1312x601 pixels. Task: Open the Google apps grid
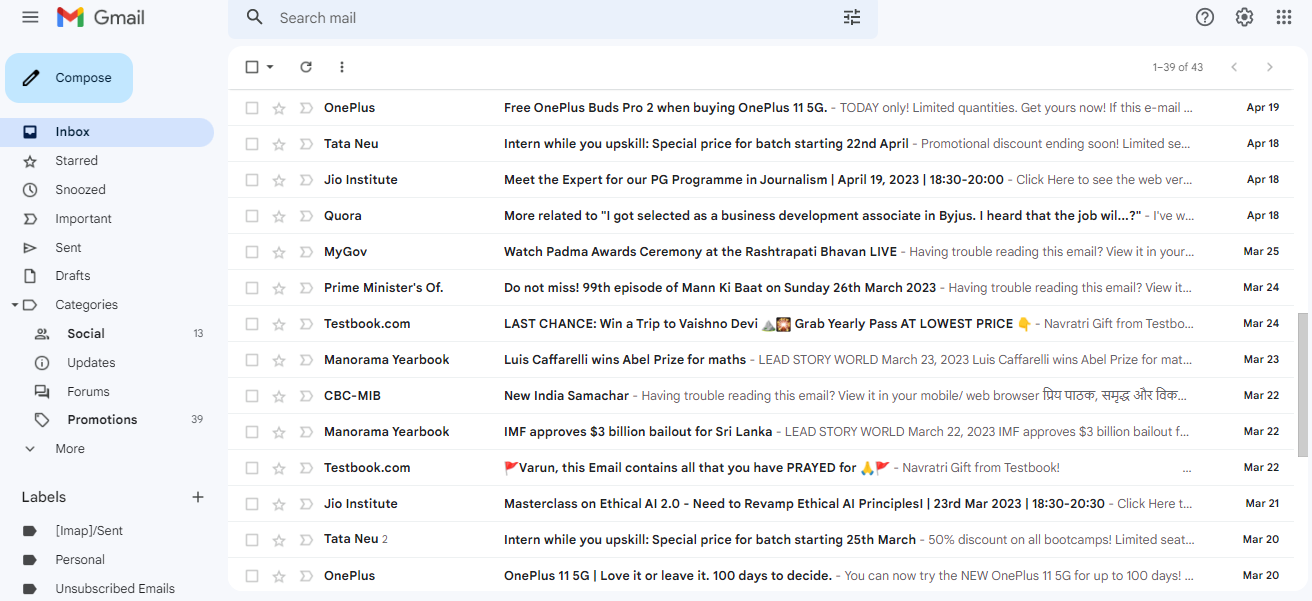pos(1284,17)
